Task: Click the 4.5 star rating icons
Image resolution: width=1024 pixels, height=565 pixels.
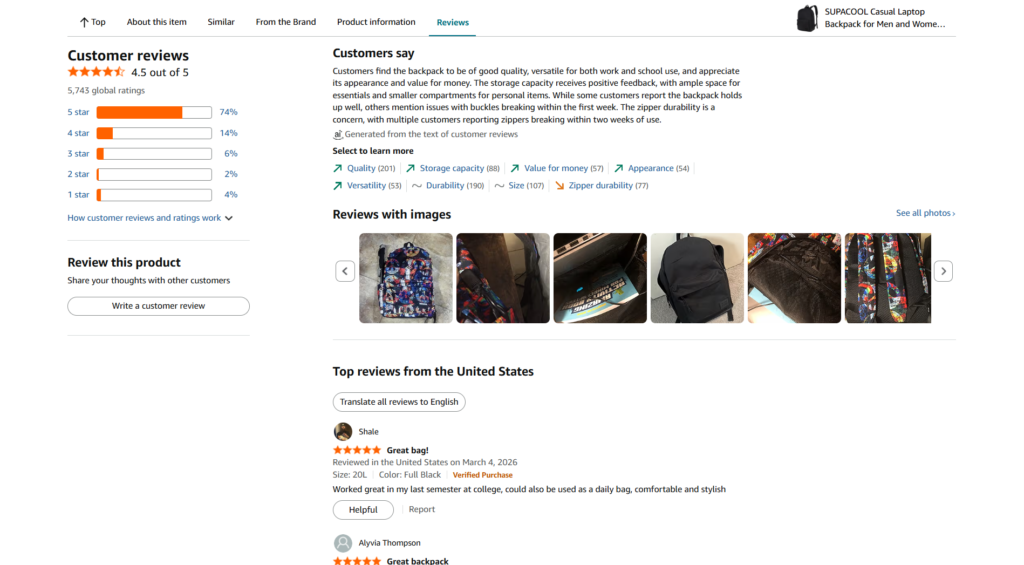Action: click(96, 73)
